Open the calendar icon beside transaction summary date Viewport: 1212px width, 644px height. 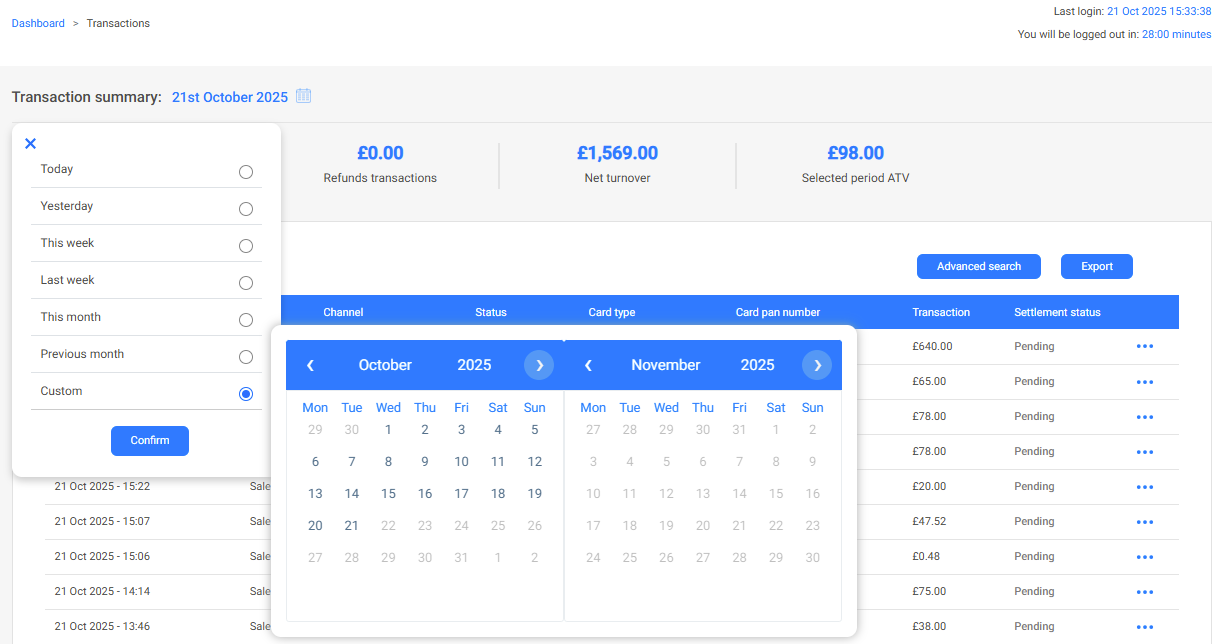coord(304,97)
